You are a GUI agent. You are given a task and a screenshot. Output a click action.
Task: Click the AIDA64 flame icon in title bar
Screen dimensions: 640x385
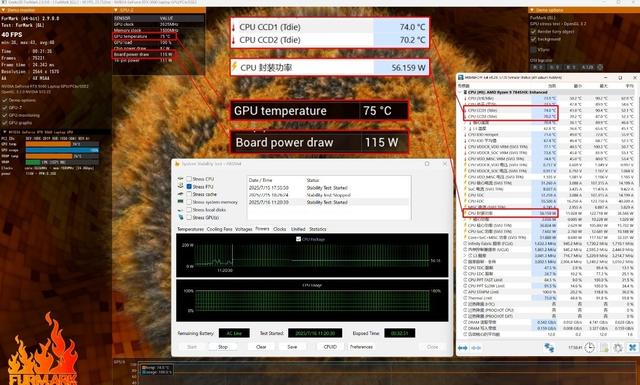coord(177,164)
